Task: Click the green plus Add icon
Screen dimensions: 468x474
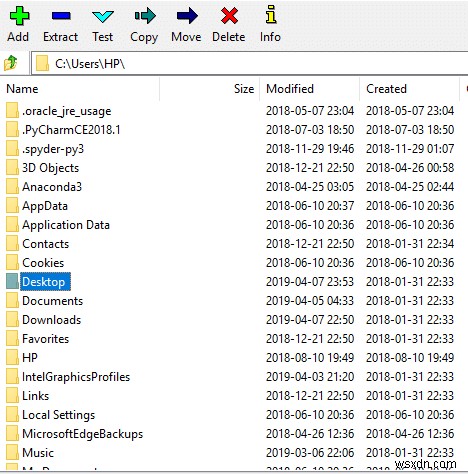Action: click(x=19, y=16)
